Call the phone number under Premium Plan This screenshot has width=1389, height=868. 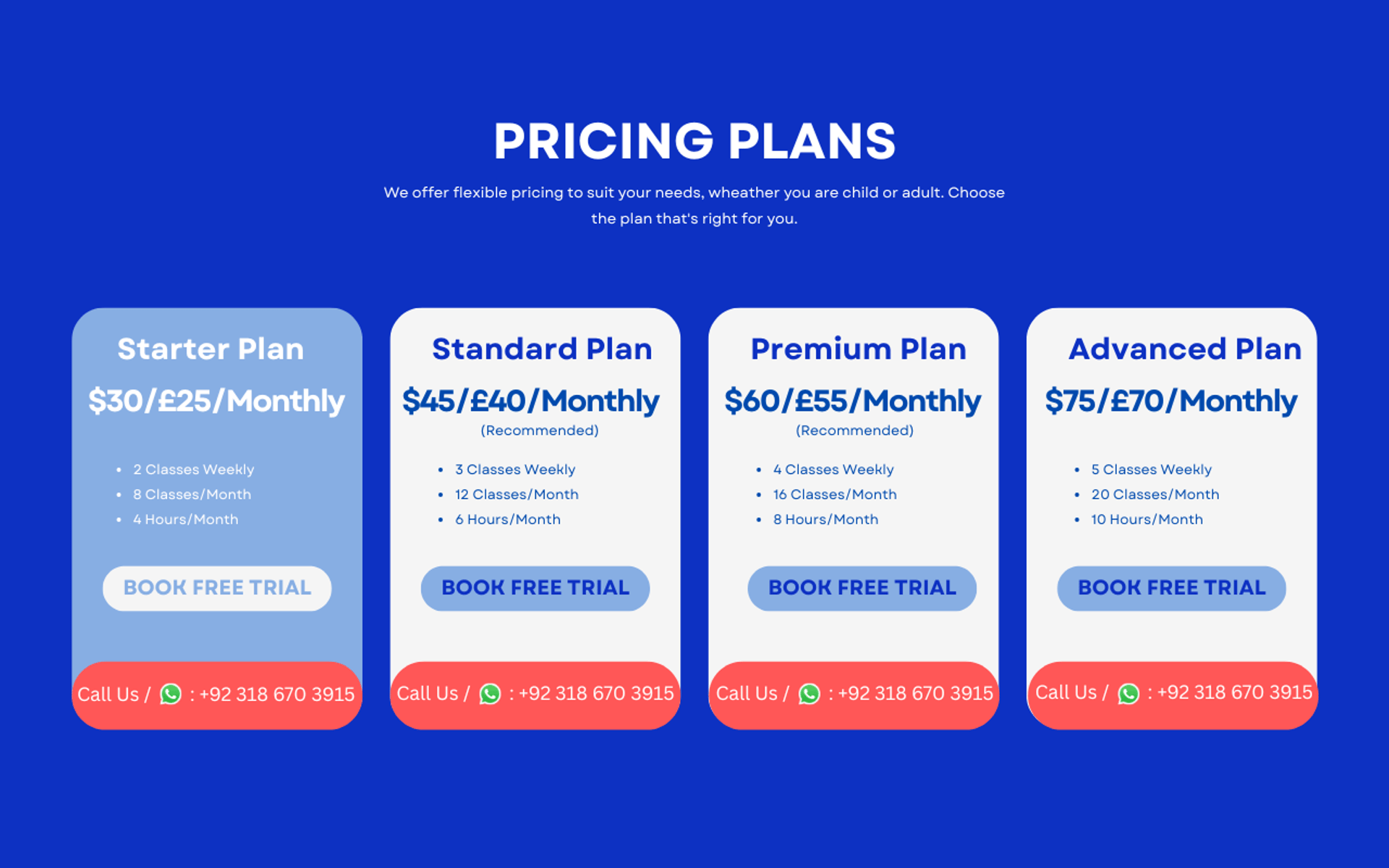tap(915, 693)
